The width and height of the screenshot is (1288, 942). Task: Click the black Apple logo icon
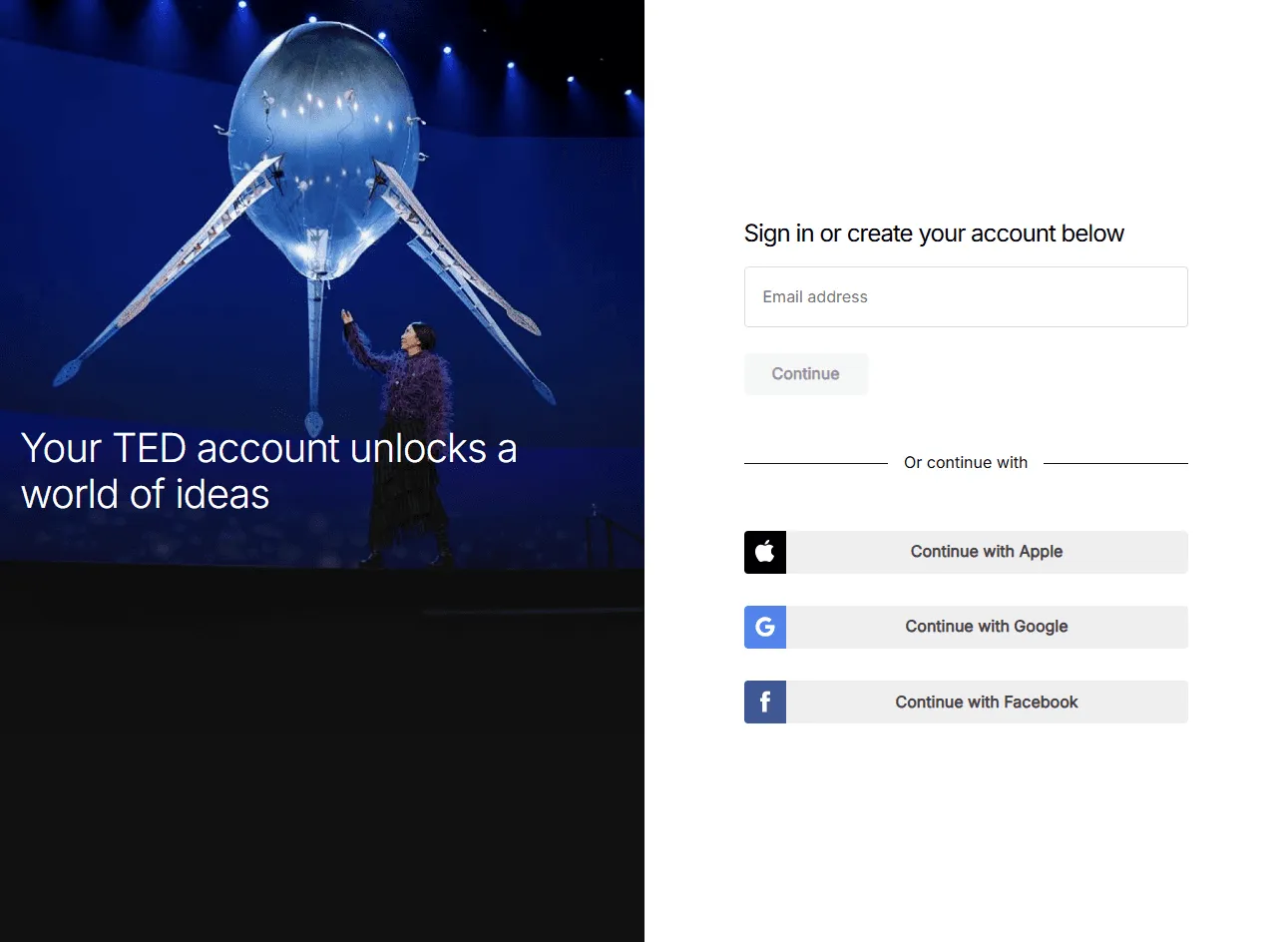point(765,552)
